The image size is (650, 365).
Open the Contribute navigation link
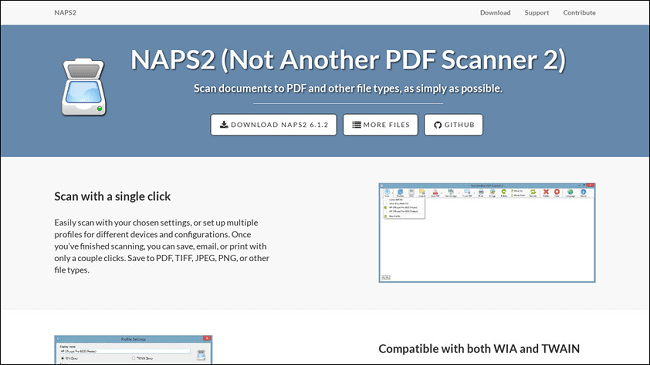579,12
